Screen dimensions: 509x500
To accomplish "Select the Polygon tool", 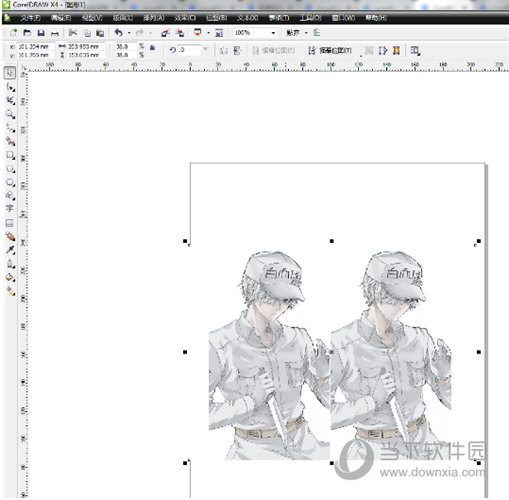I will click(10, 182).
